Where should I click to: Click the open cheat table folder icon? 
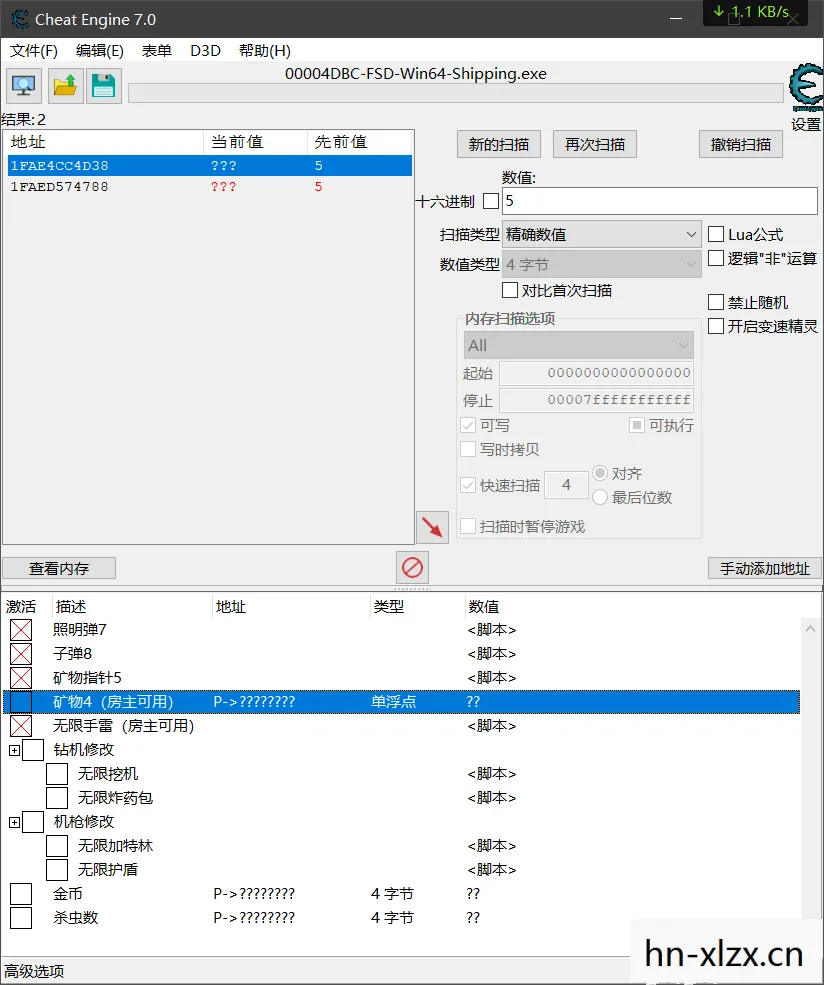(65, 86)
